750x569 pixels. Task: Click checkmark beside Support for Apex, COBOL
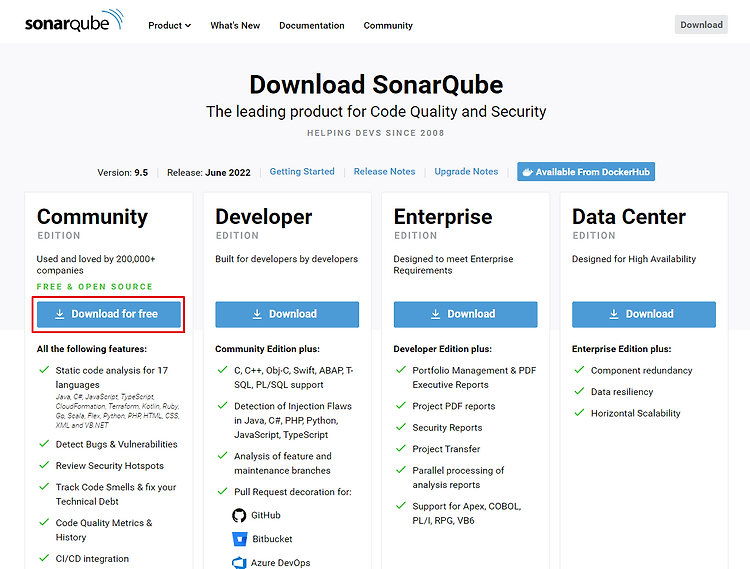point(401,505)
